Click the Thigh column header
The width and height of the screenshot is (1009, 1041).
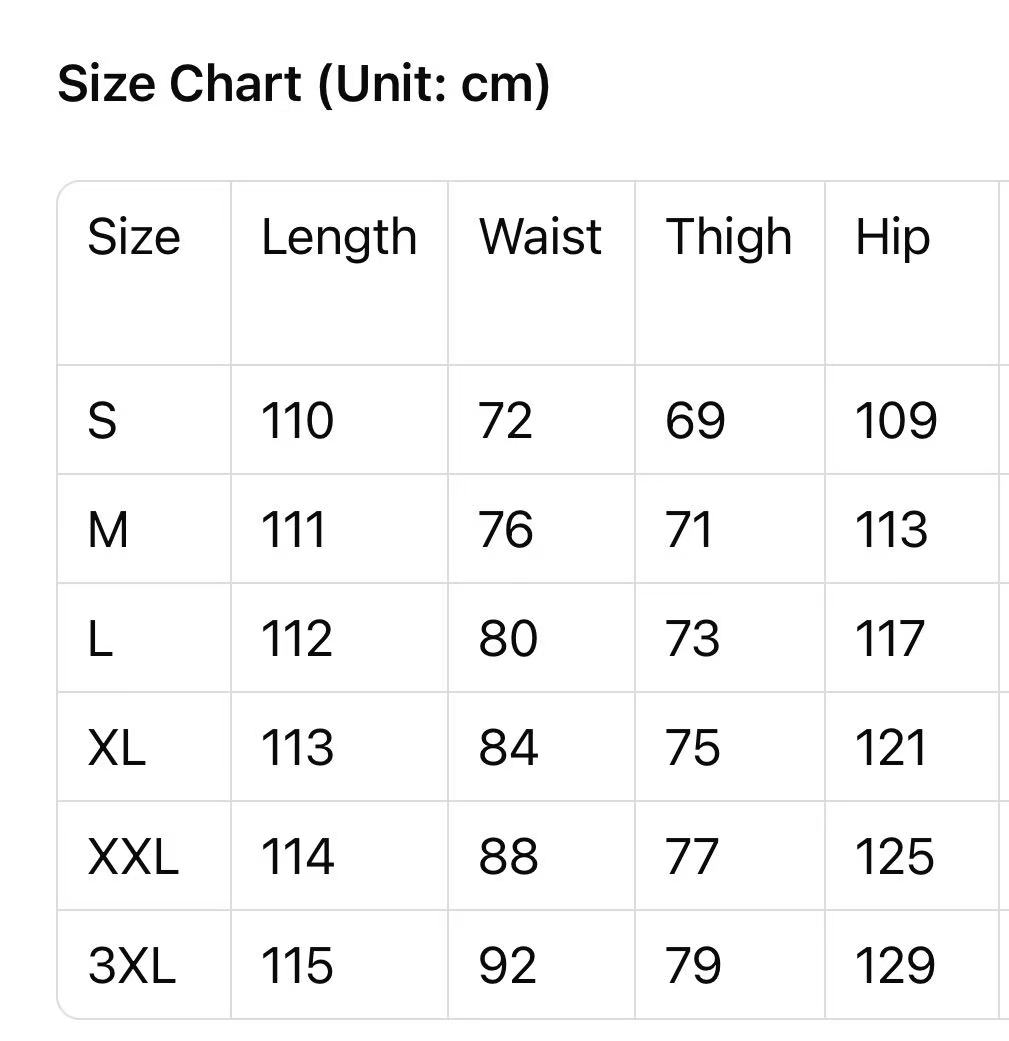(729, 238)
